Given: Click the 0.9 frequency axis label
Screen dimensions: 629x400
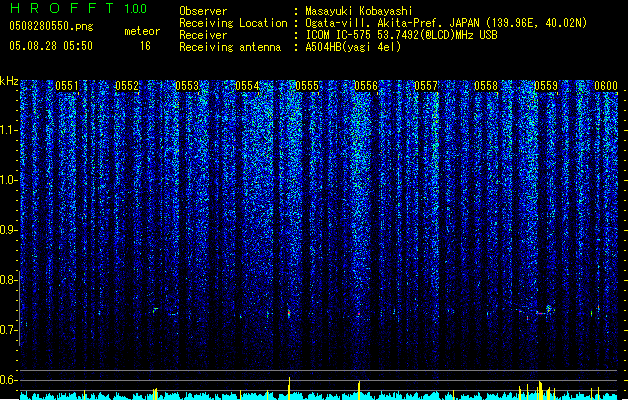Looking at the screenshot, I should 9,230.
